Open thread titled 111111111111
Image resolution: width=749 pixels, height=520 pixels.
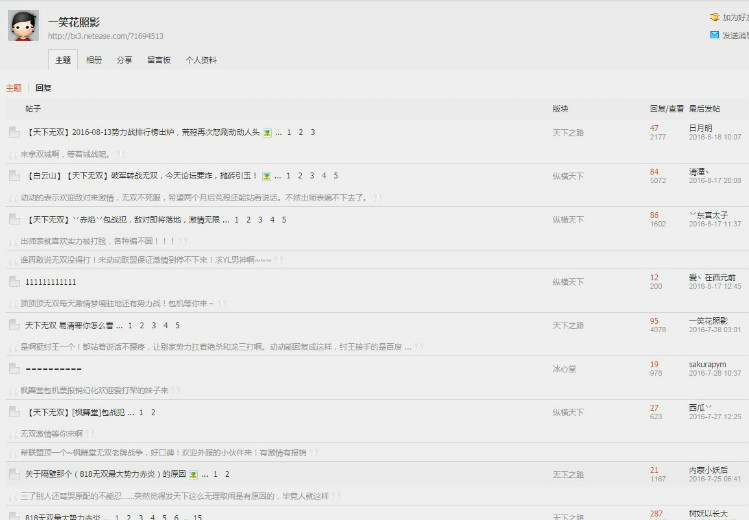coord(51,282)
